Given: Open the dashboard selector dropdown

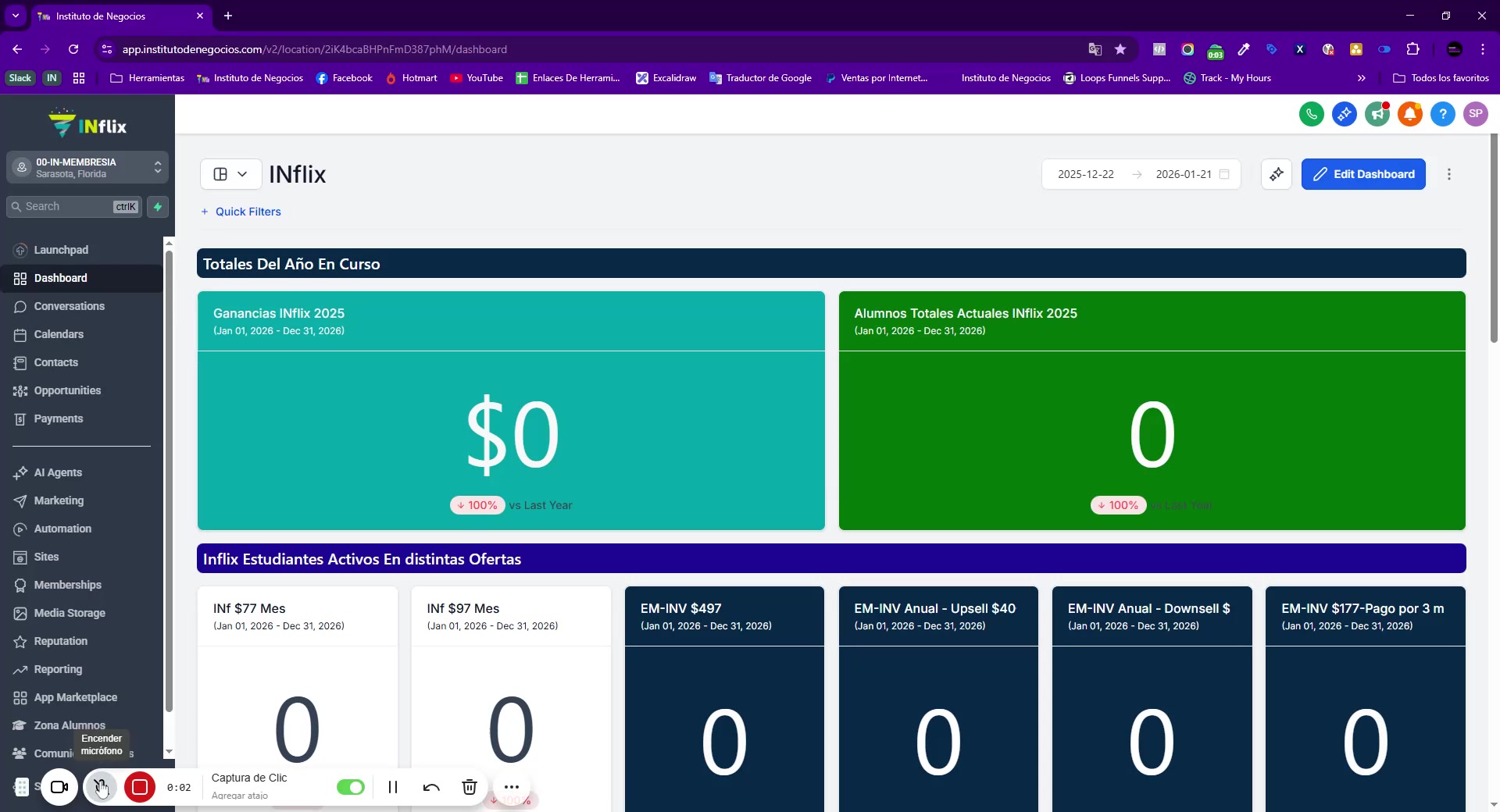Looking at the screenshot, I should click(230, 174).
